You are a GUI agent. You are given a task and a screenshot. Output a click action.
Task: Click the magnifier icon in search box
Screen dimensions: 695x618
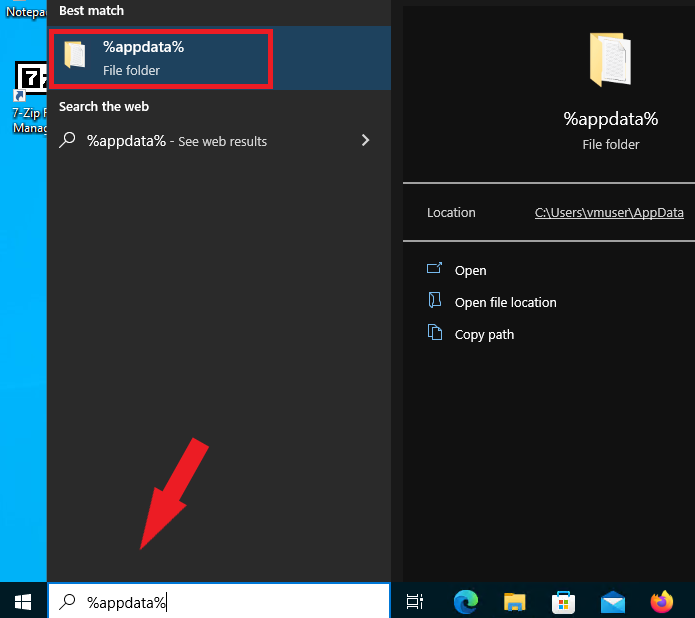click(67, 602)
